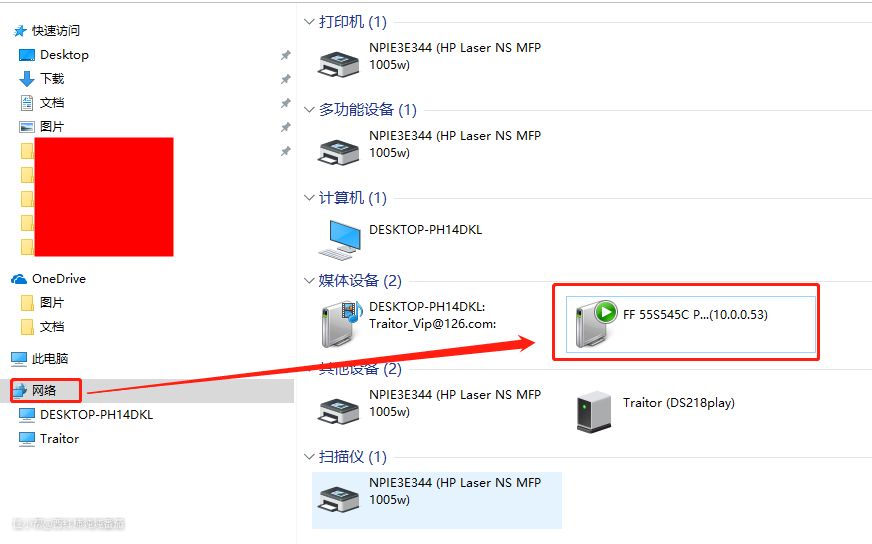872x544 pixels.
Task: Click the multifunction device icon under 多功能设备
Action: (x=338, y=151)
